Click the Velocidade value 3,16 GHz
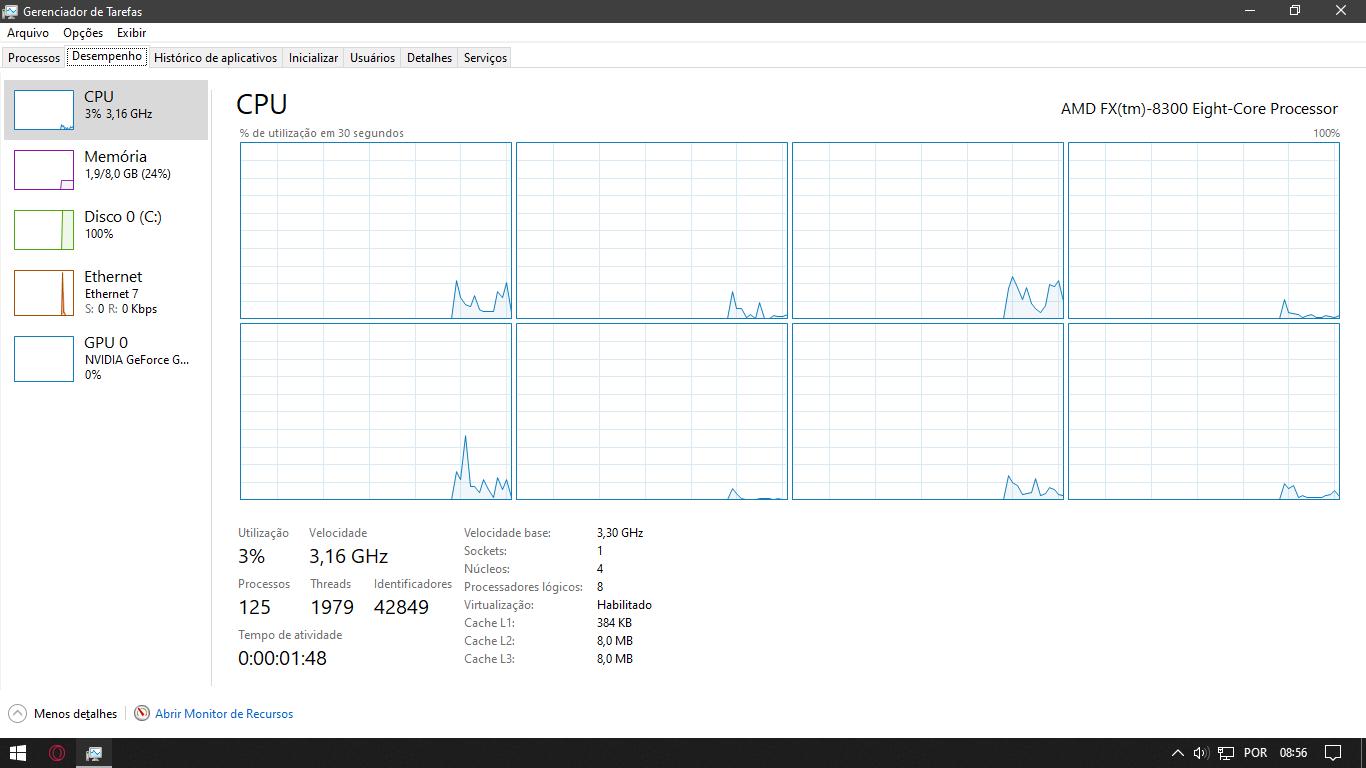The height and width of the screenshot is (768, 1366). (348, 556)
